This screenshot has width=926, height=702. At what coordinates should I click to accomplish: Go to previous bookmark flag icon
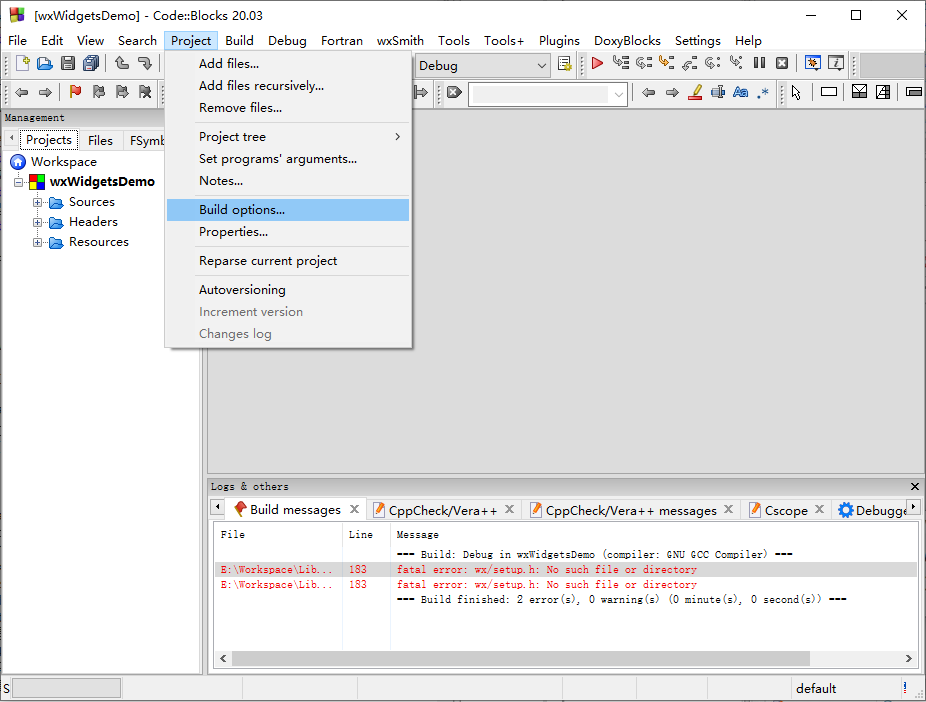99,92
